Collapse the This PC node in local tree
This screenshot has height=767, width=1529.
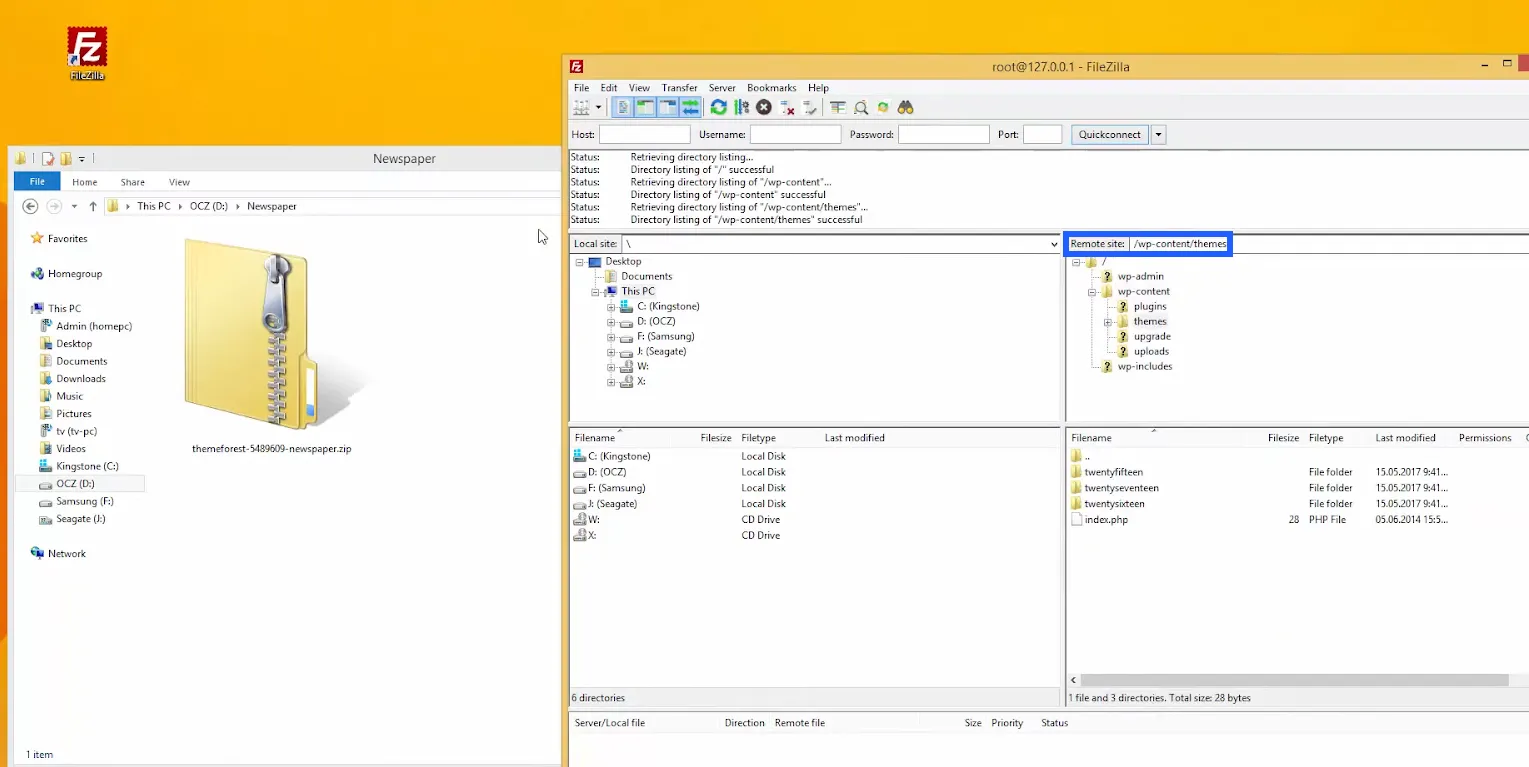click(x=595, y=292)
